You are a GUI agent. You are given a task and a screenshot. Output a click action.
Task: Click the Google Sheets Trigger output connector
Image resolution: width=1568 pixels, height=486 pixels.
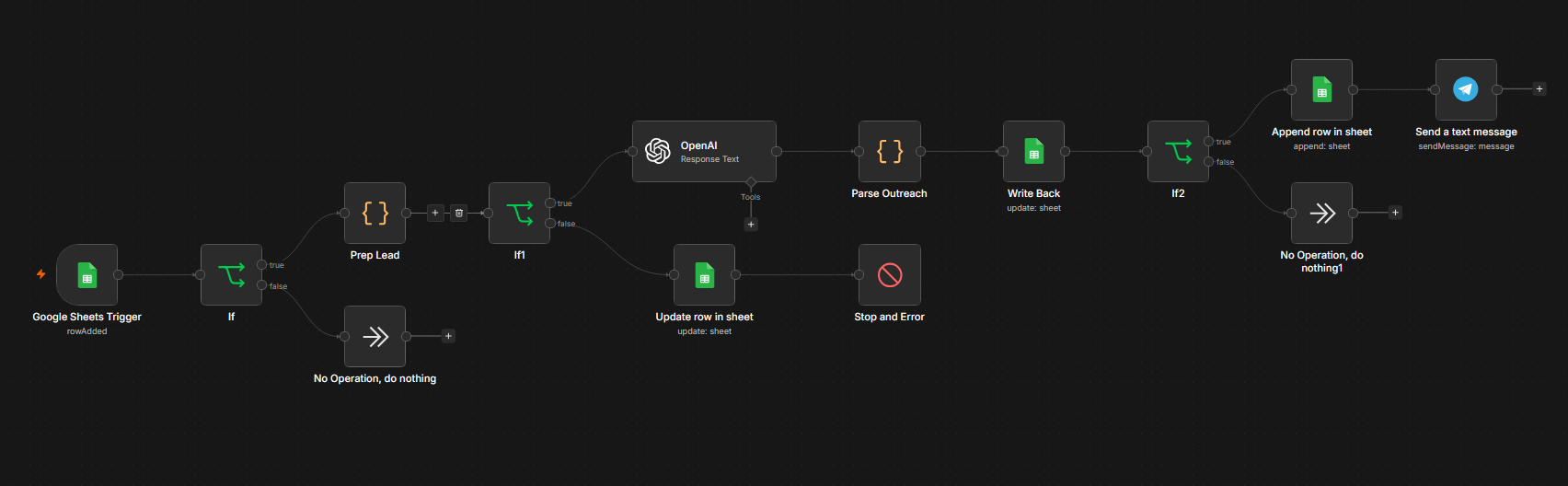118,274
